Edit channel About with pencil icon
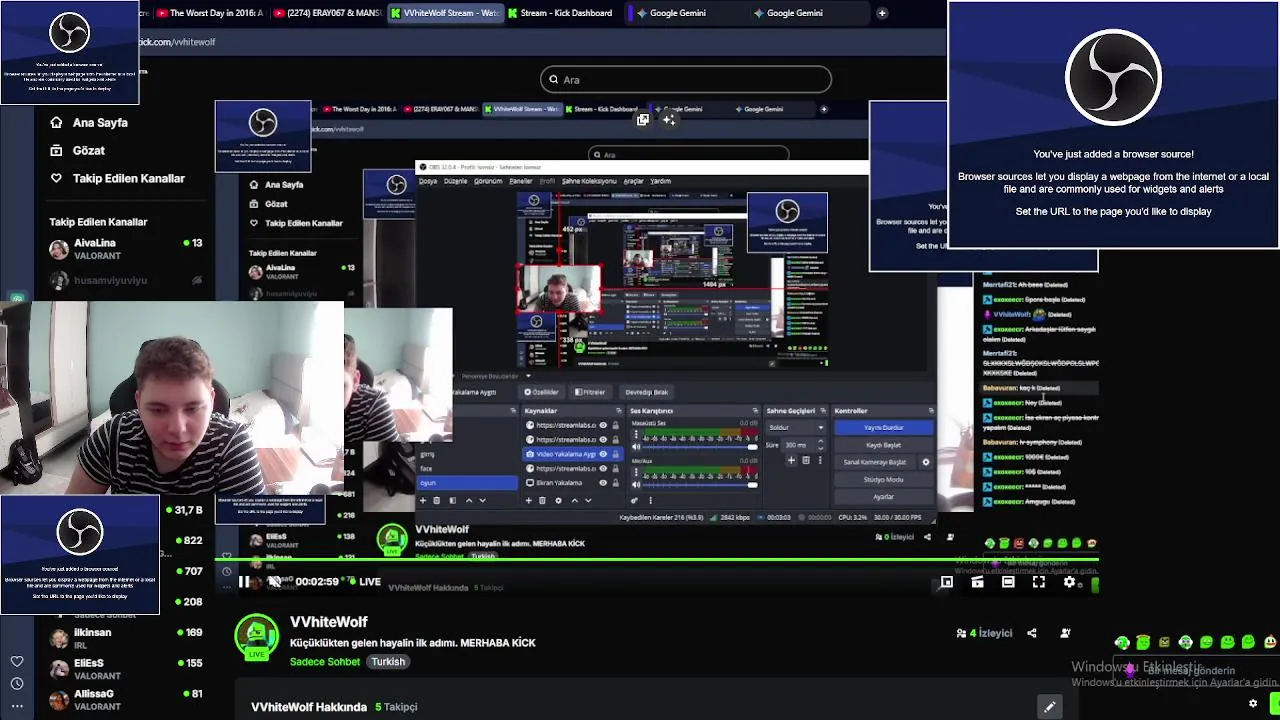1280x720 pixels. click(x=1049, y=707)
